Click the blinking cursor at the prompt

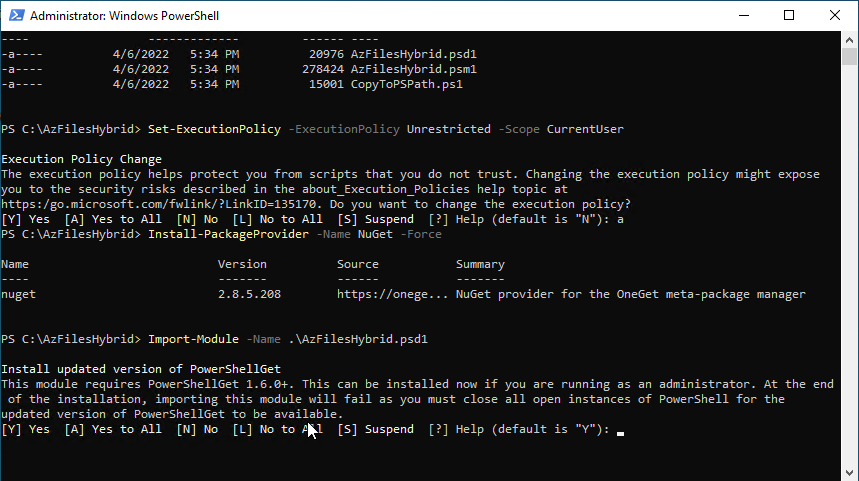[621, 431]
